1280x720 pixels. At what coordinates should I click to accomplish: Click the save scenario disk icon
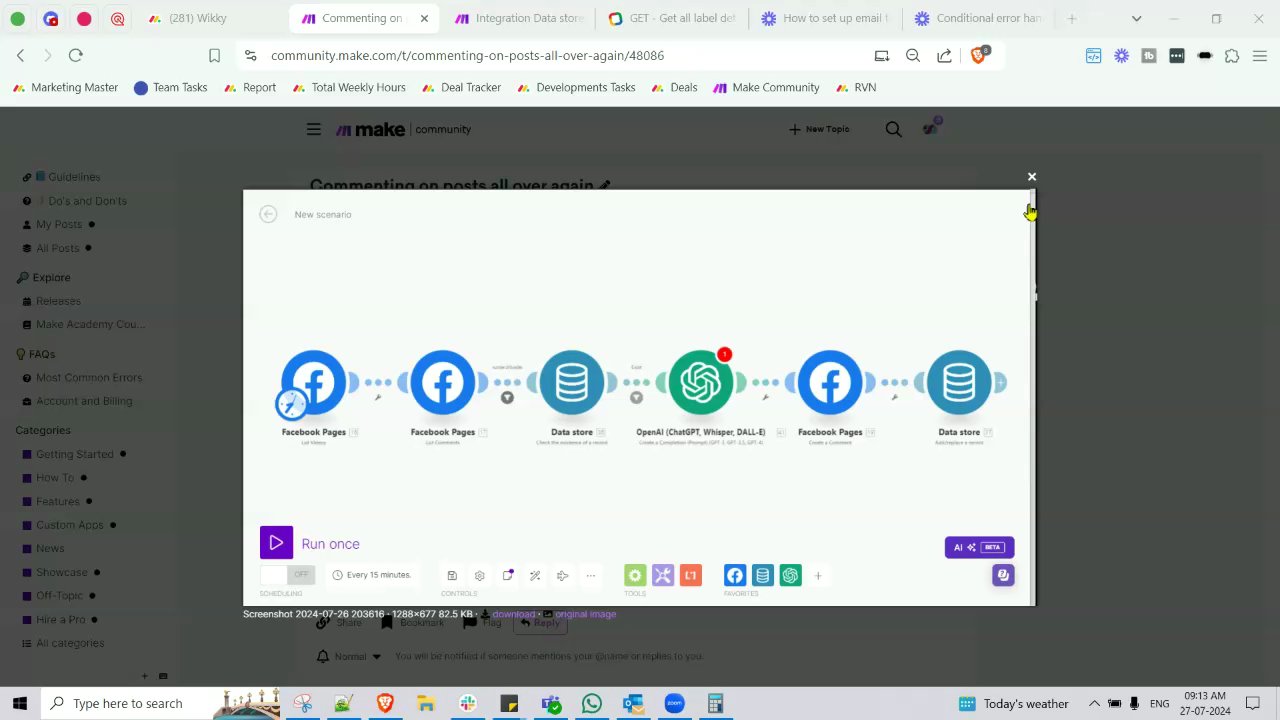pyautogui.click(x=452, y=576)
